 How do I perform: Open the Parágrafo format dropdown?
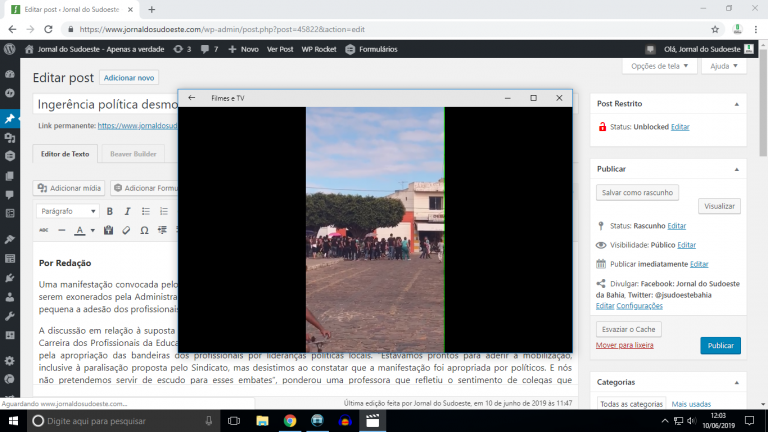tap(68, 211)
